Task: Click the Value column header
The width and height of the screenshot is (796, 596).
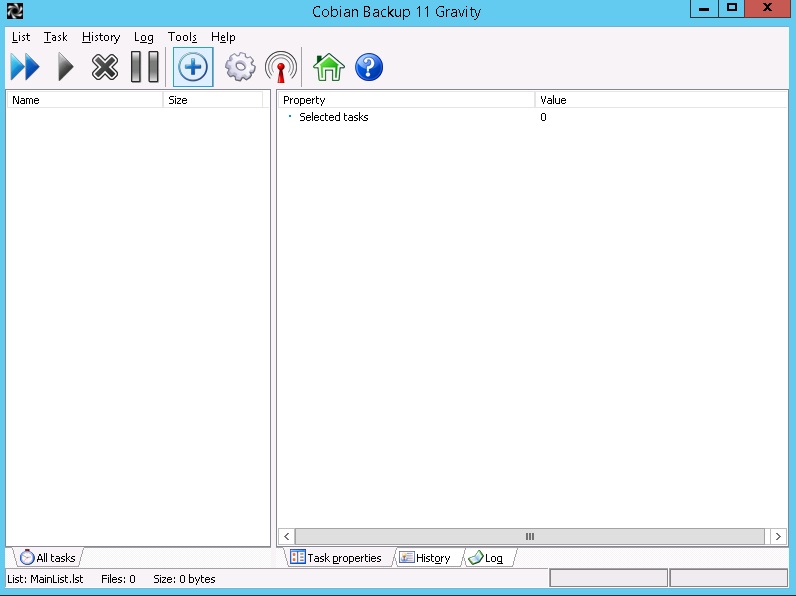Action: pyautogui.click(x=661, y=100)
